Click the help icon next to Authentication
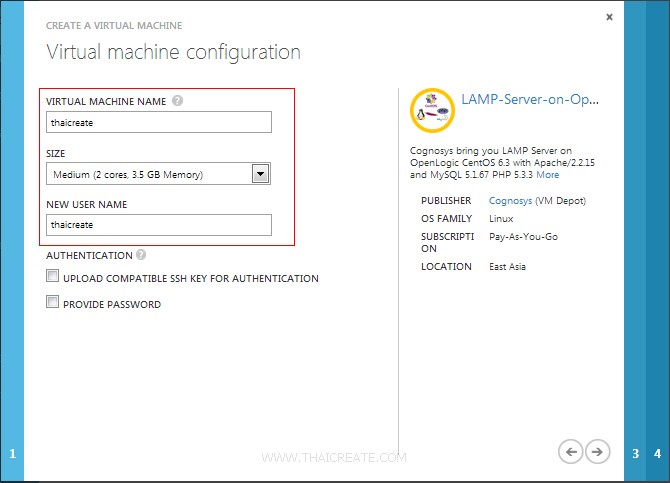670x483 pixels. (x=141, y=255)
